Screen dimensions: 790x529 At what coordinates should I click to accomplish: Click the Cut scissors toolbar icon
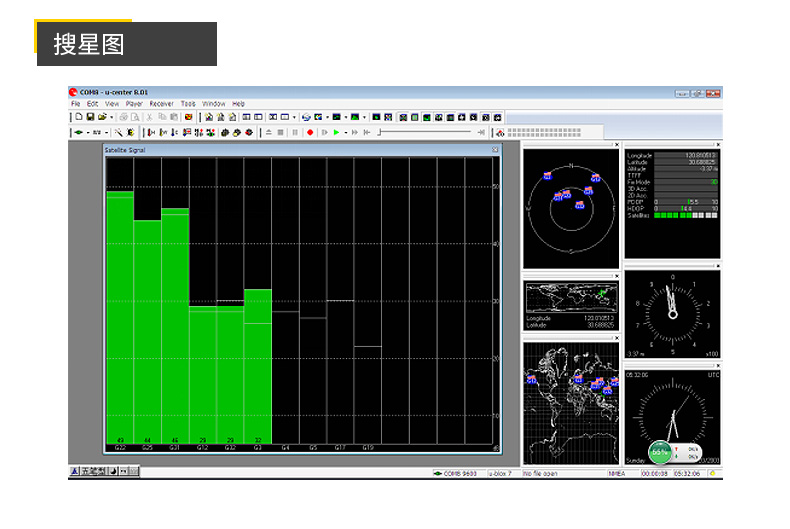point(149,117)
